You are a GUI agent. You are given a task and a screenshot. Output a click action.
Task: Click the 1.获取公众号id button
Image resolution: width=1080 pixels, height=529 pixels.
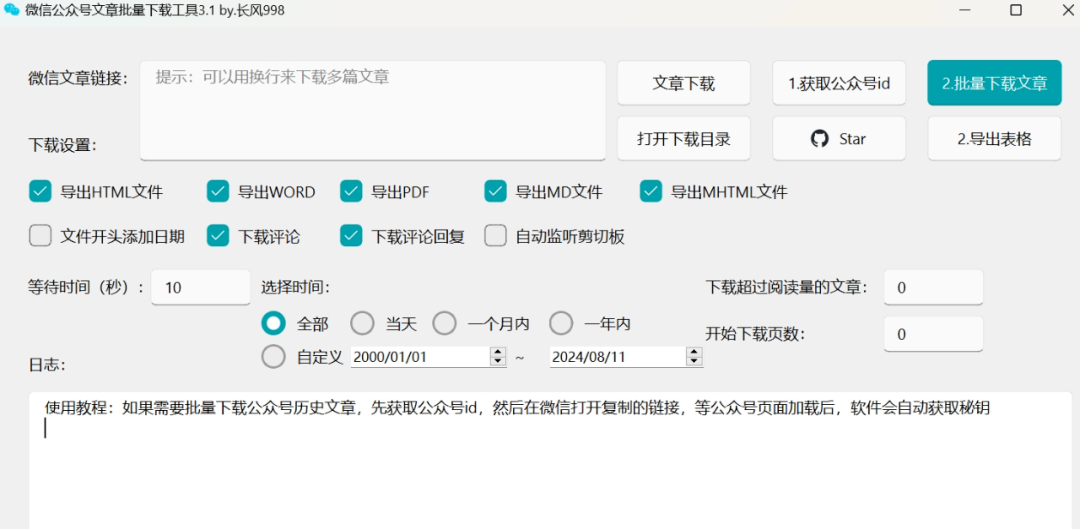click(838, 83)
